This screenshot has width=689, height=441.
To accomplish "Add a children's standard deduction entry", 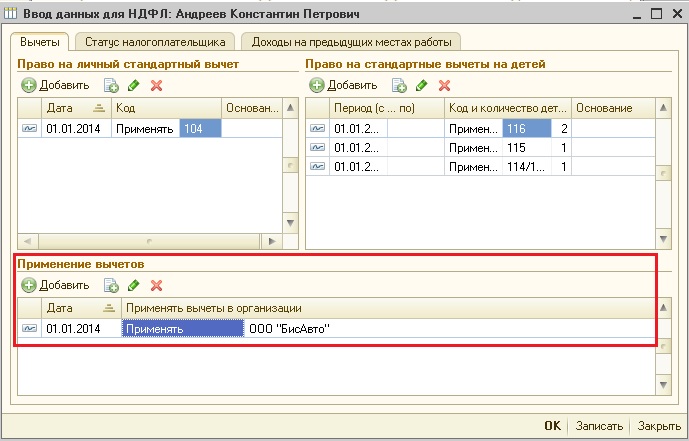I will tap(343, 85).
